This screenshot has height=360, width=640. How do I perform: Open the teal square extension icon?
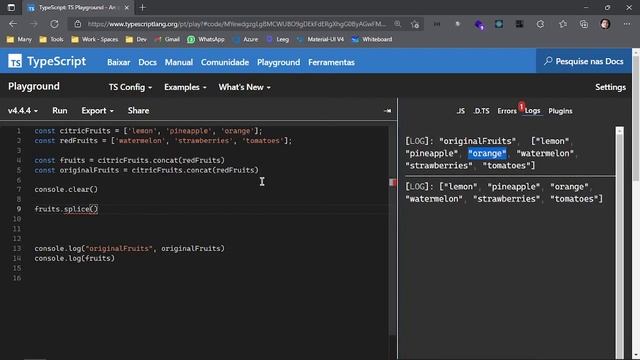point(499,24)
